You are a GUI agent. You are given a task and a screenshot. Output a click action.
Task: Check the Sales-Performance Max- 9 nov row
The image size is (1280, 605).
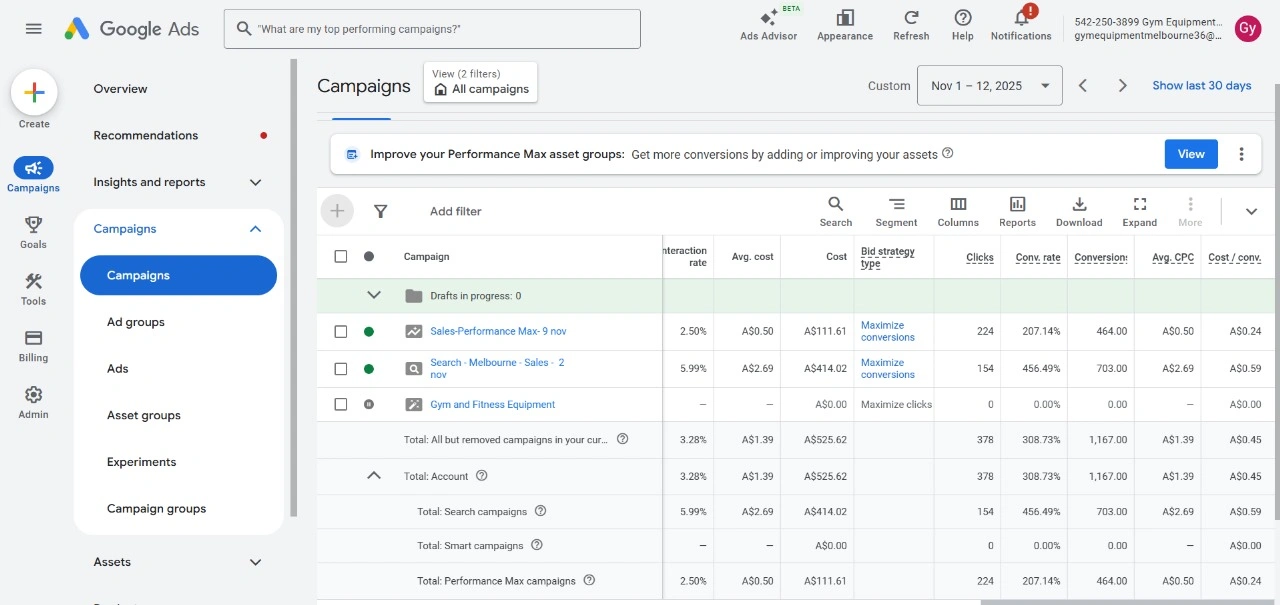[x=341, y=331]
